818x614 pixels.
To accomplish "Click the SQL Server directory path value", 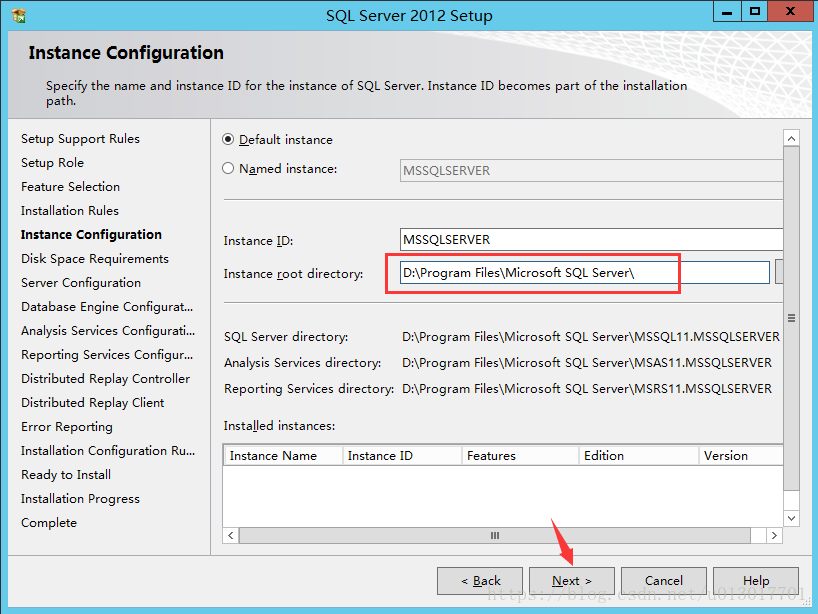I will [x=591, y=337].
